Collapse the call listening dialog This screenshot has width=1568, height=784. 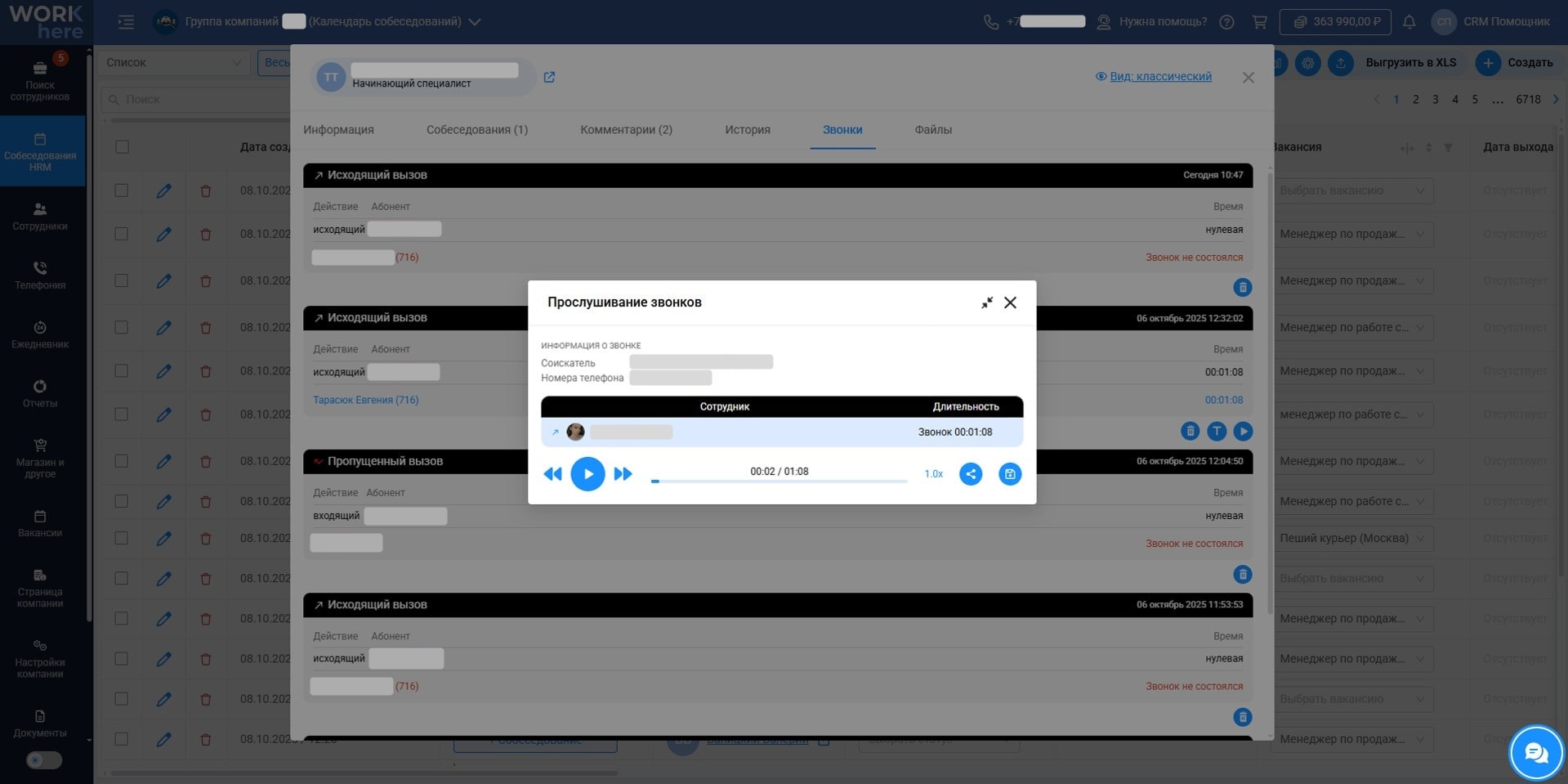pyautogui.click(x=987, y=302)
